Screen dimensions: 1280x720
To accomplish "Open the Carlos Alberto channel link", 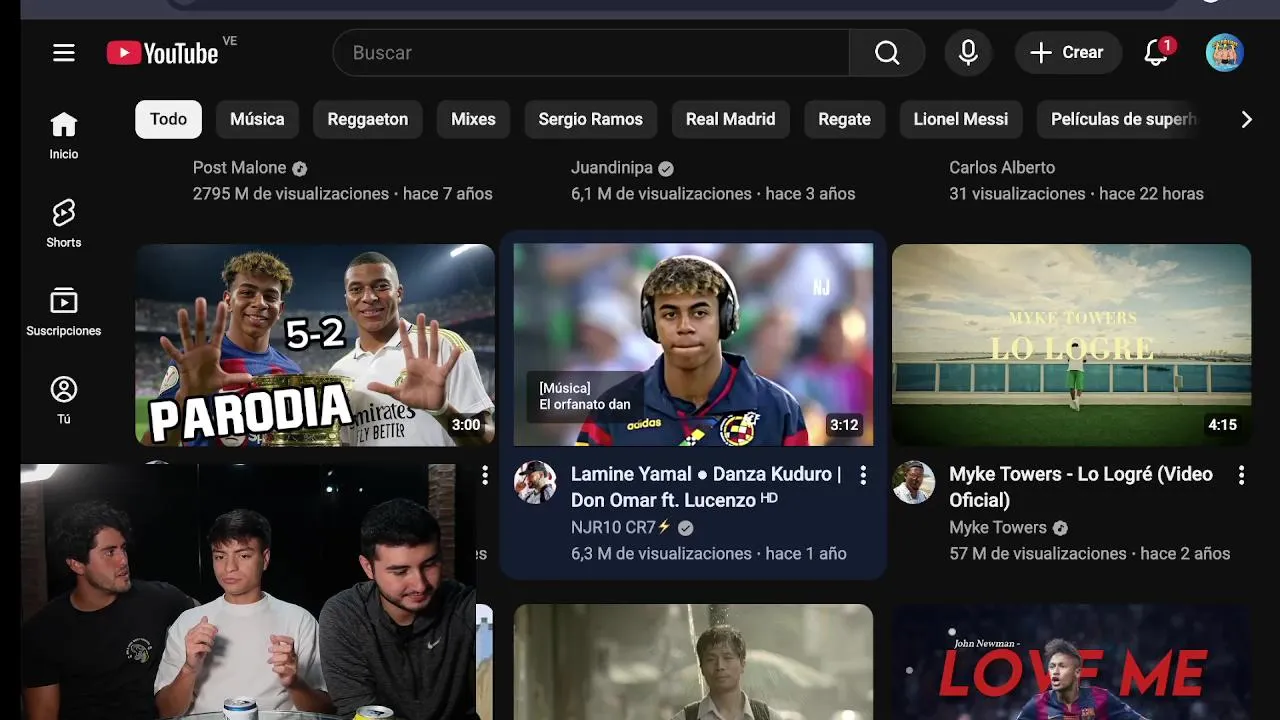I will (1002, 168).
